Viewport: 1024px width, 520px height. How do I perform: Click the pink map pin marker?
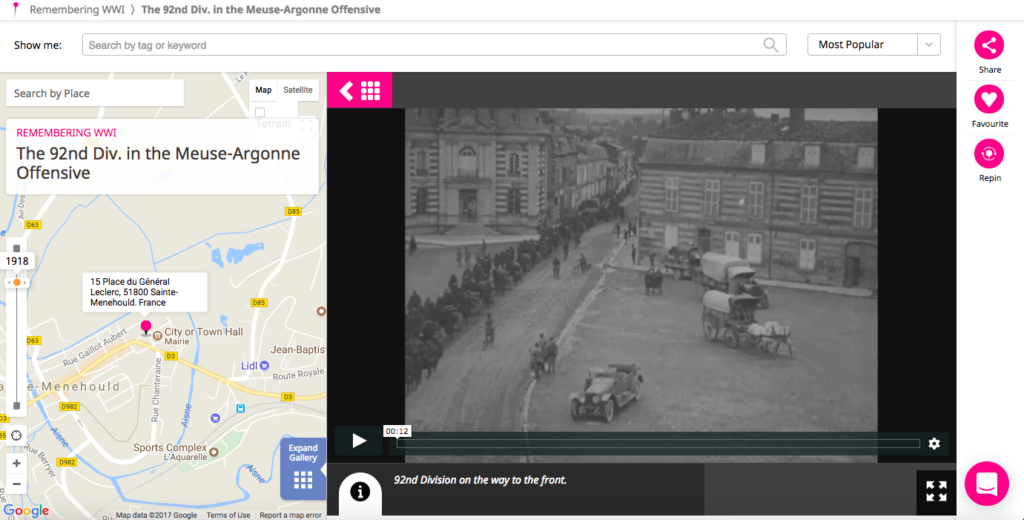coord(146,327)
